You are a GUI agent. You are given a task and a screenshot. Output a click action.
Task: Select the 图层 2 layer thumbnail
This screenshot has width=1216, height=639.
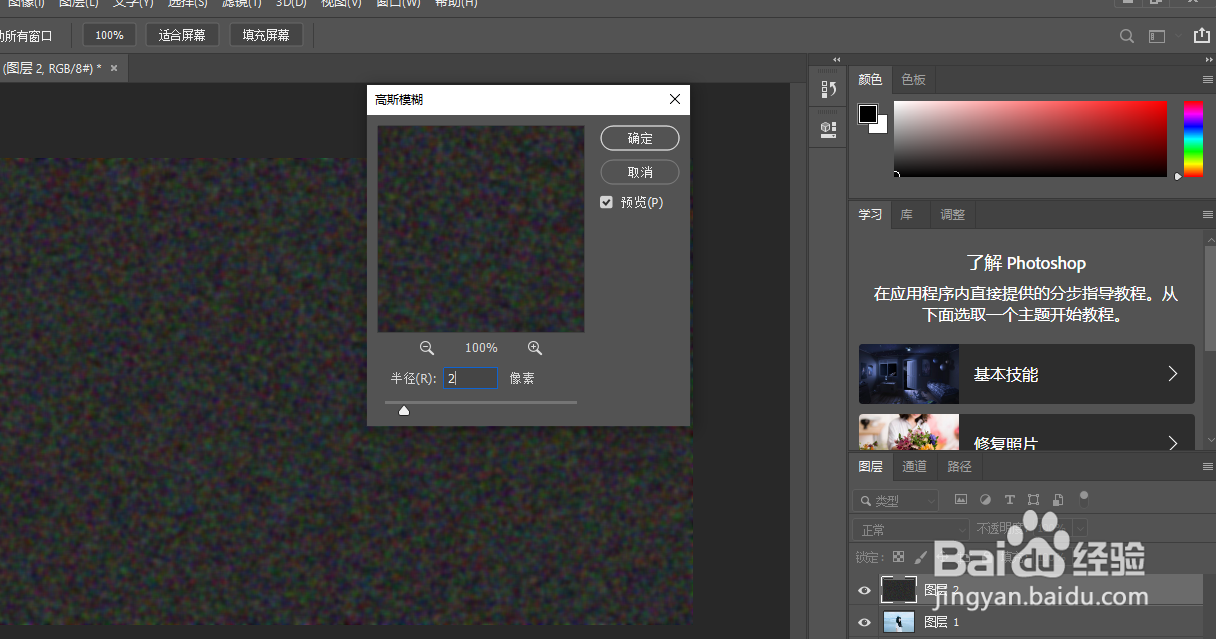(x=898, y=590)
